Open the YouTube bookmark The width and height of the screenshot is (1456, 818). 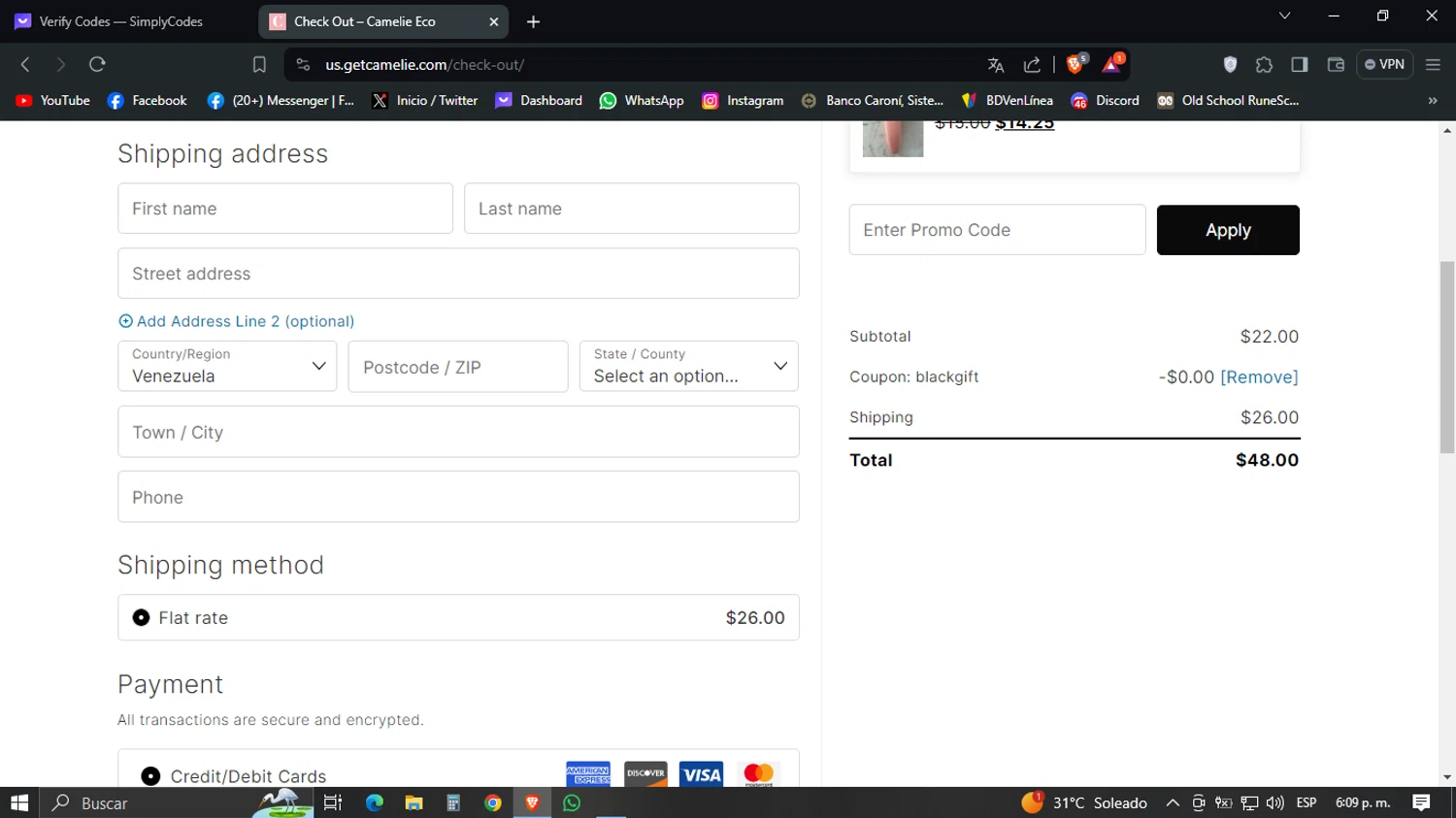point(53,101)
